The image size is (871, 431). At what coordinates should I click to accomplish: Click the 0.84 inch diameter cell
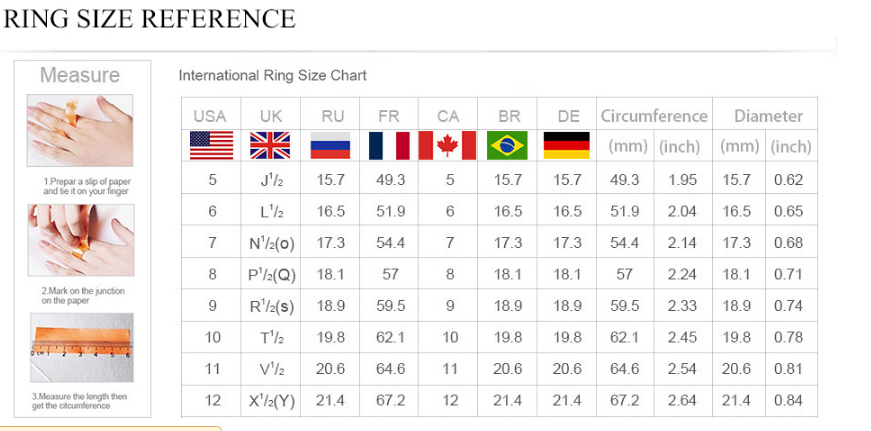788,400
